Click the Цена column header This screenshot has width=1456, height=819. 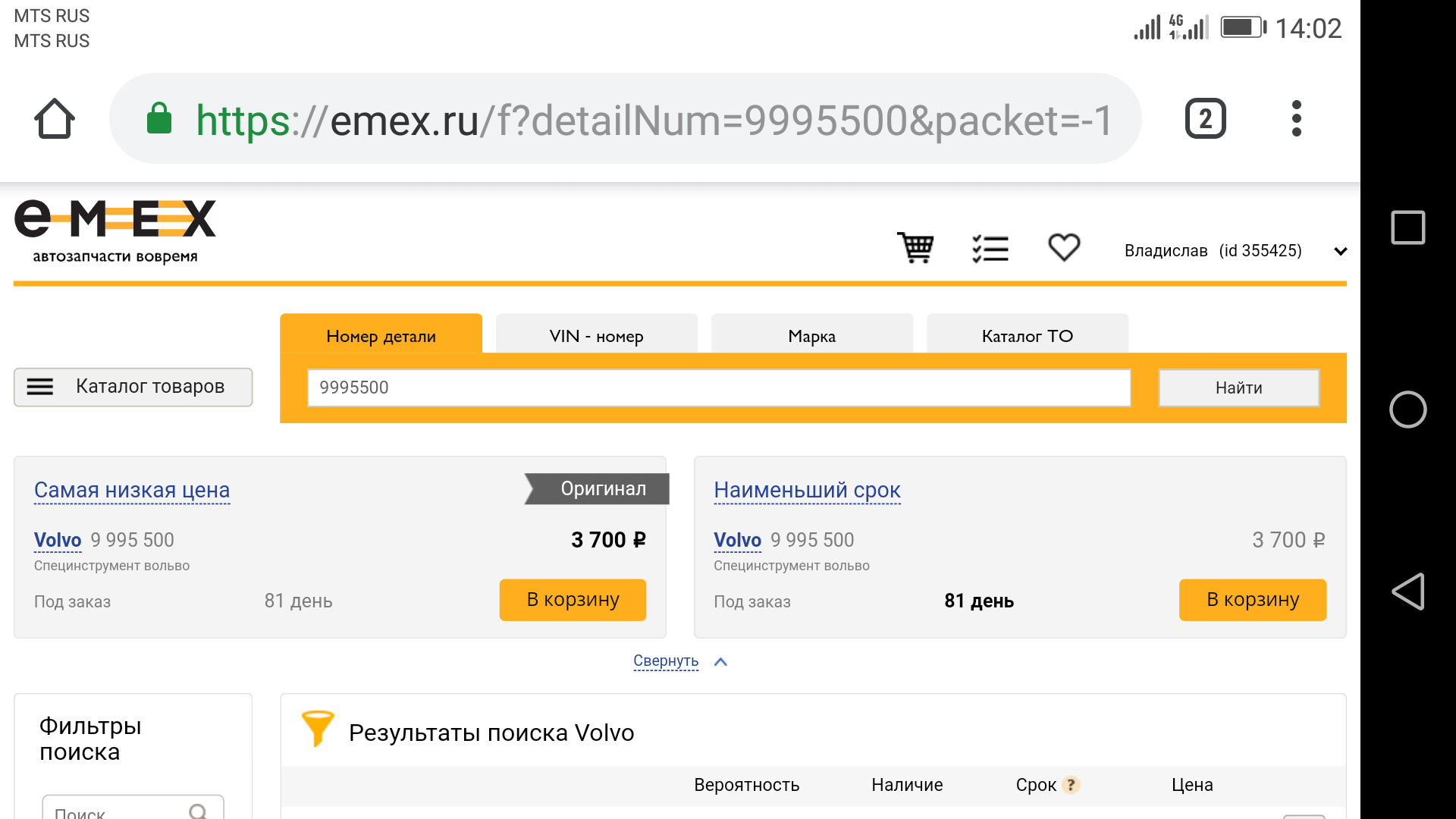(1192, 785)
